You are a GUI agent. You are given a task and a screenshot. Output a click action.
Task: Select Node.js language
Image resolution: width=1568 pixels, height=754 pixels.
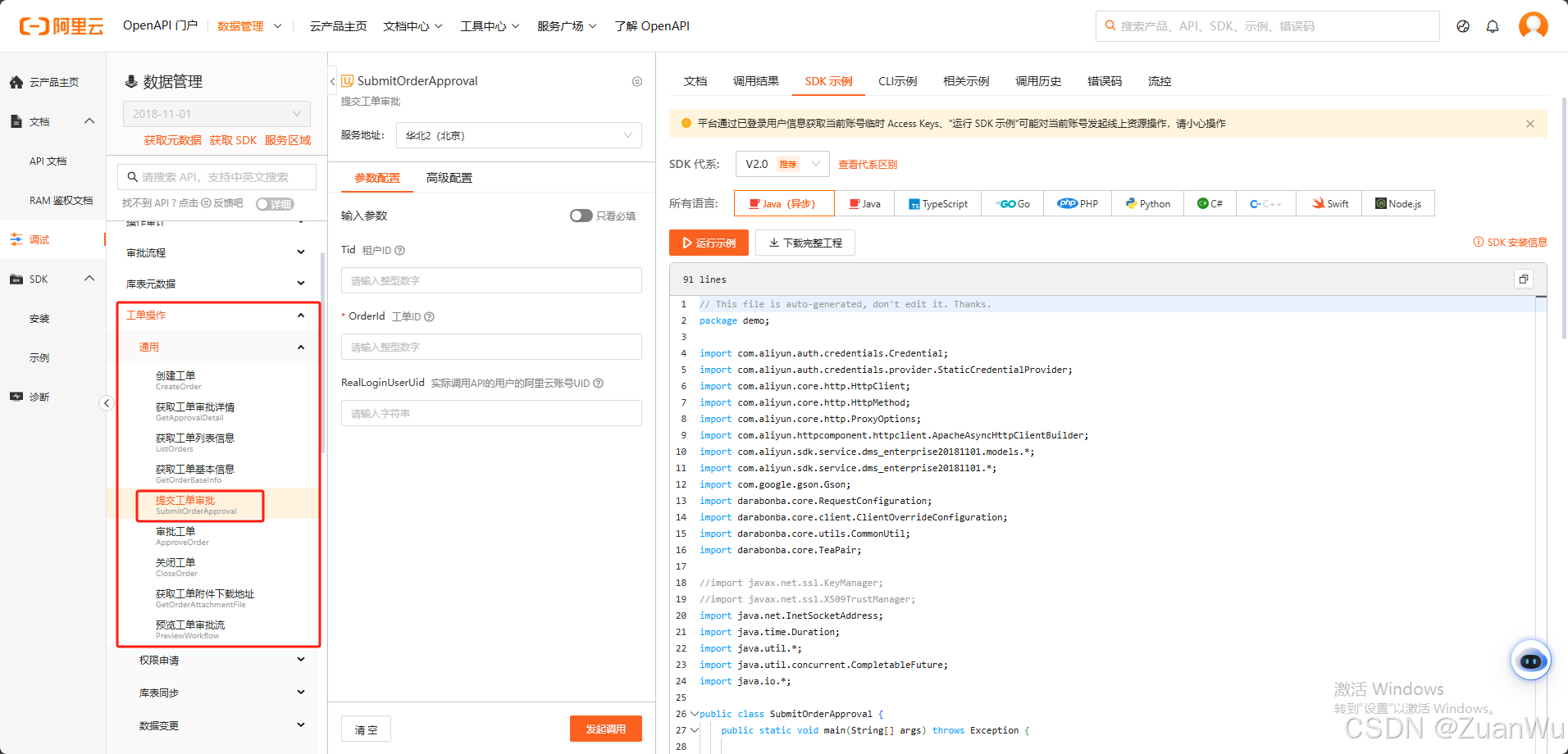click(1398, 203)
